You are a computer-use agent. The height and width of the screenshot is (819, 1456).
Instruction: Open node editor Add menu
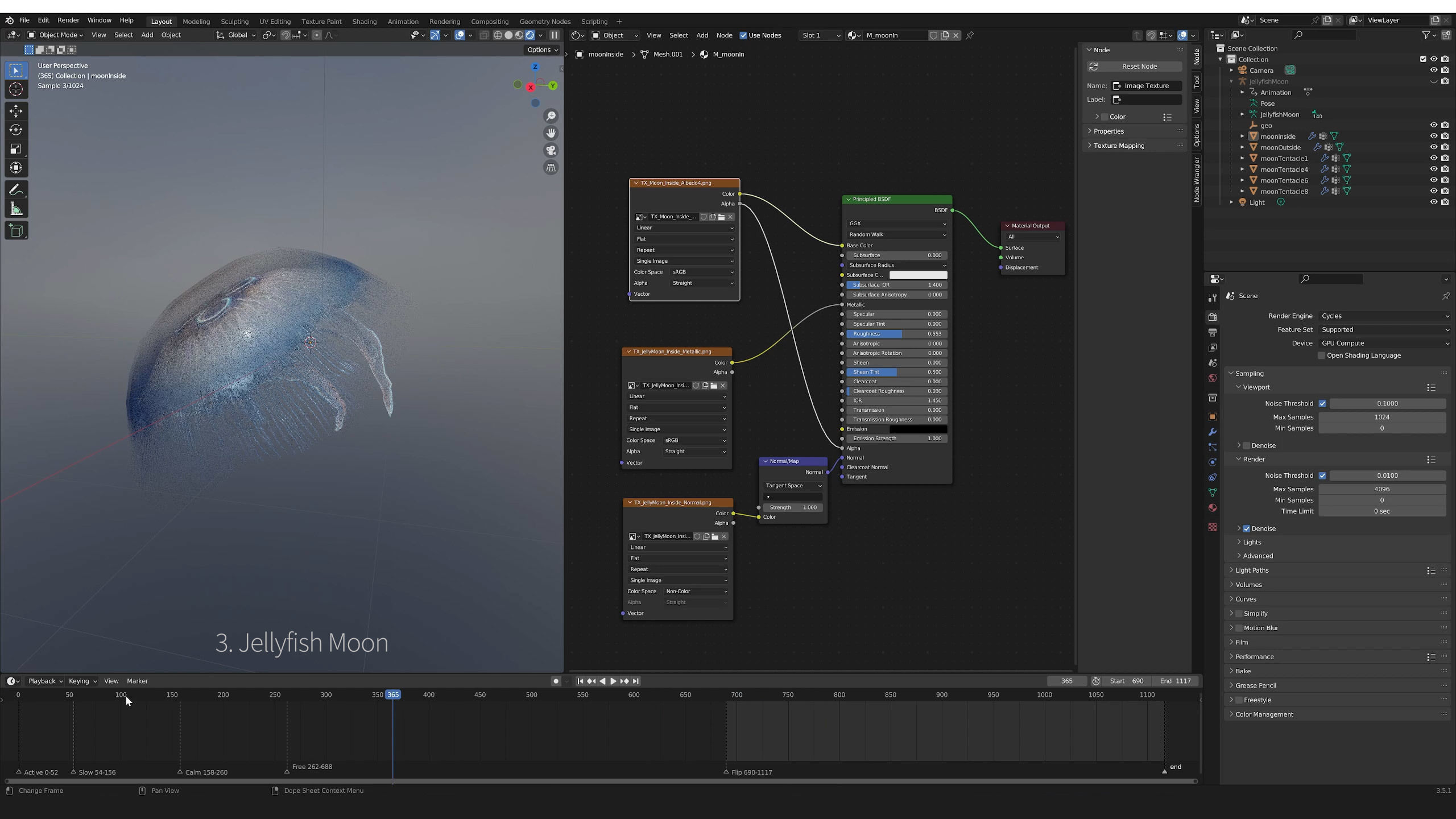tap(702, 35)
